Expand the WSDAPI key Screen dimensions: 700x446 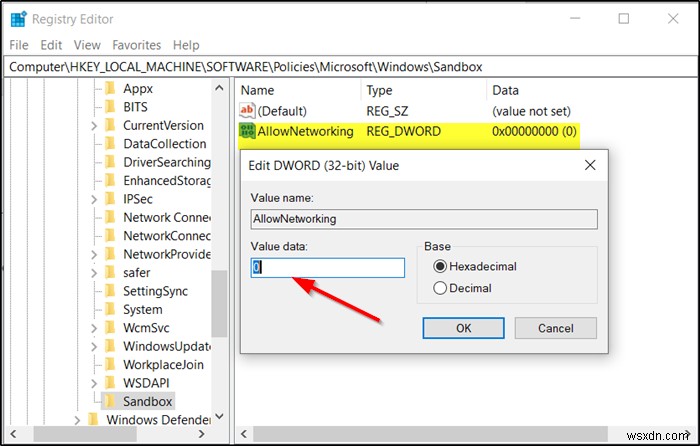tap(94, 383)
